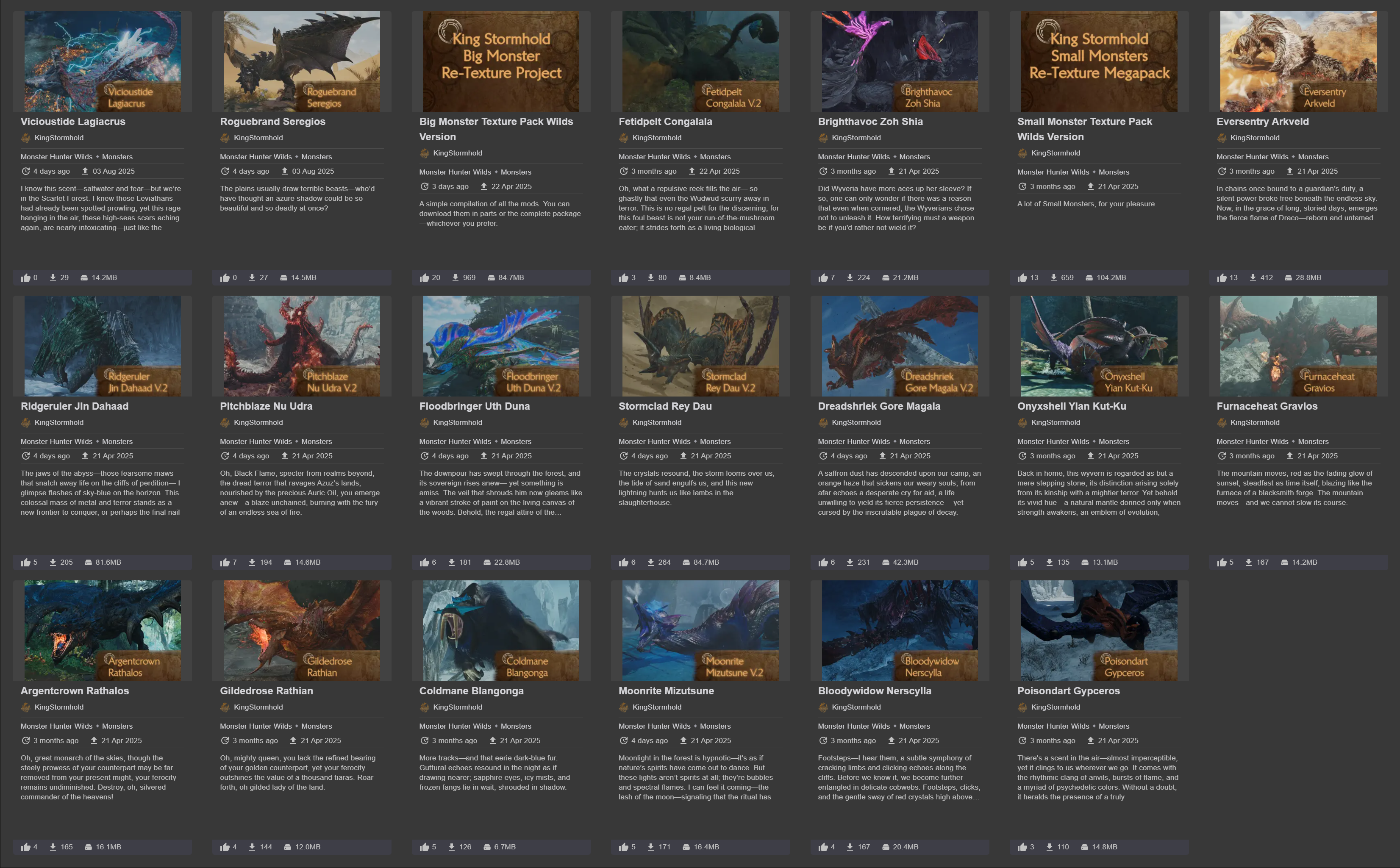Open the Bloodywidow Nerscylla title link
Image resolution: width=1400 pixels, height=868 pixels.
coord(875,691)
